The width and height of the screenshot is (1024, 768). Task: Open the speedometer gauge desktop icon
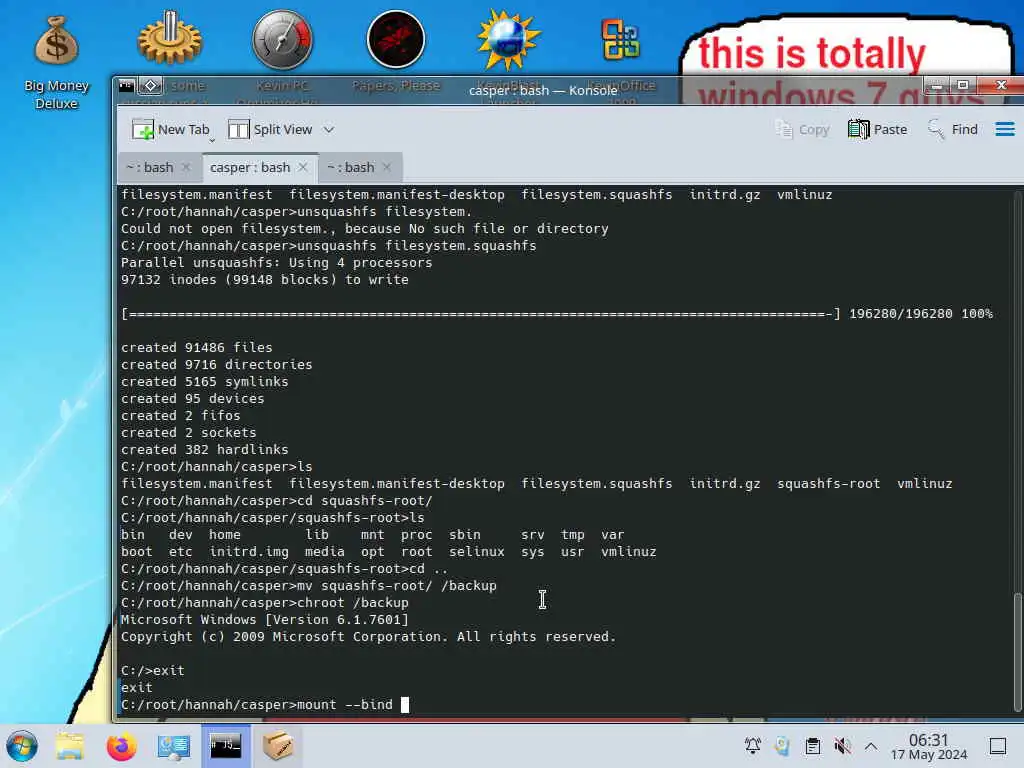[283, 39]
